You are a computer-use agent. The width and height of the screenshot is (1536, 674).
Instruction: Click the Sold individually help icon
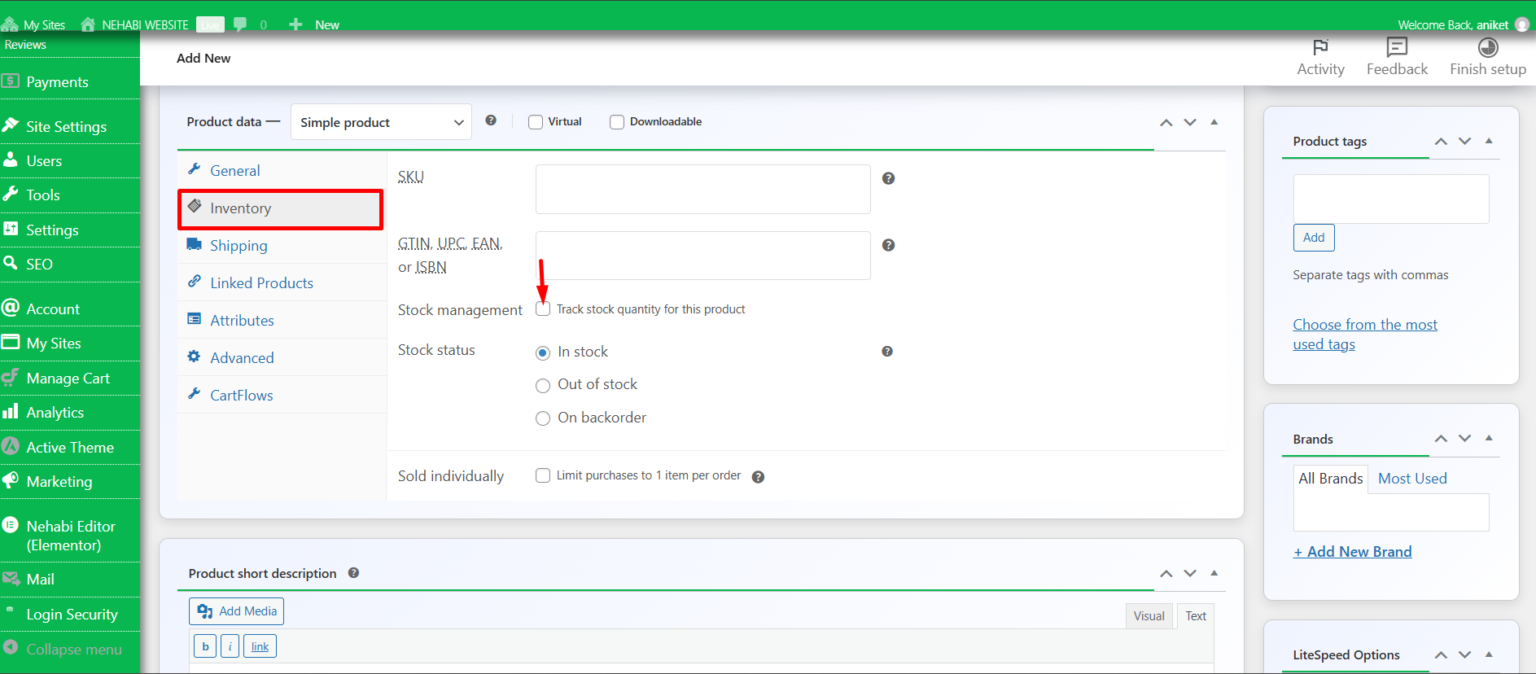coord(758,477)
